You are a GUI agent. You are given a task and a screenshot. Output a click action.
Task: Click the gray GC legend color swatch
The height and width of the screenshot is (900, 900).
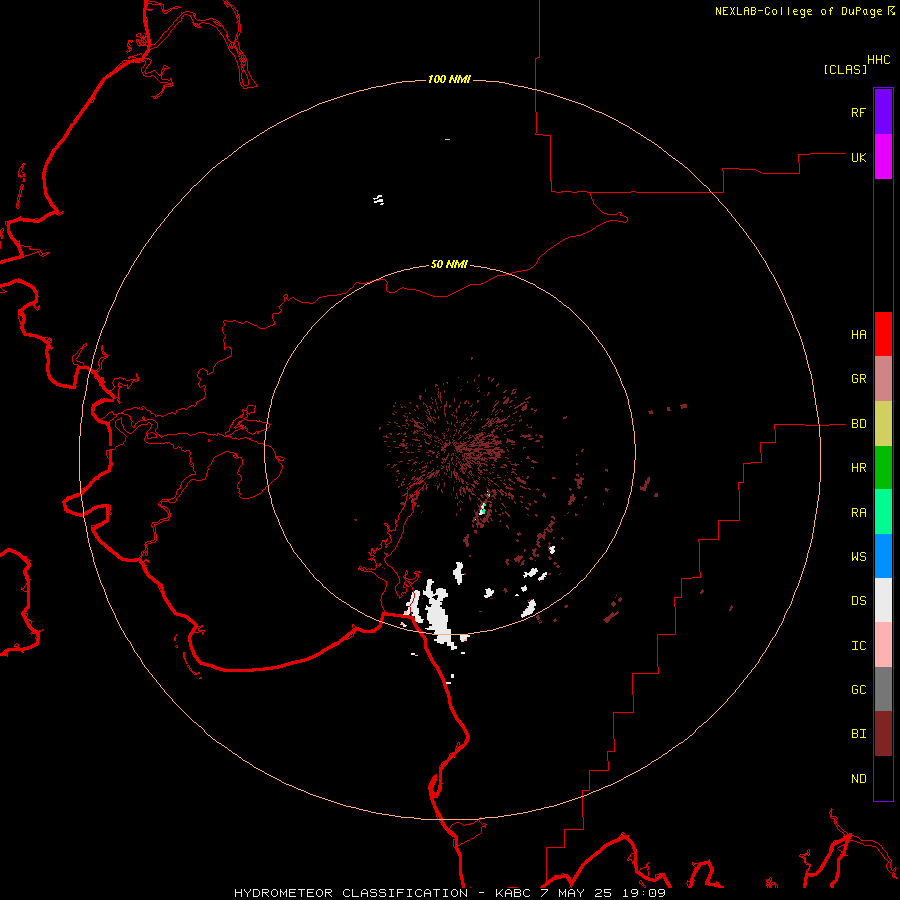883,689
